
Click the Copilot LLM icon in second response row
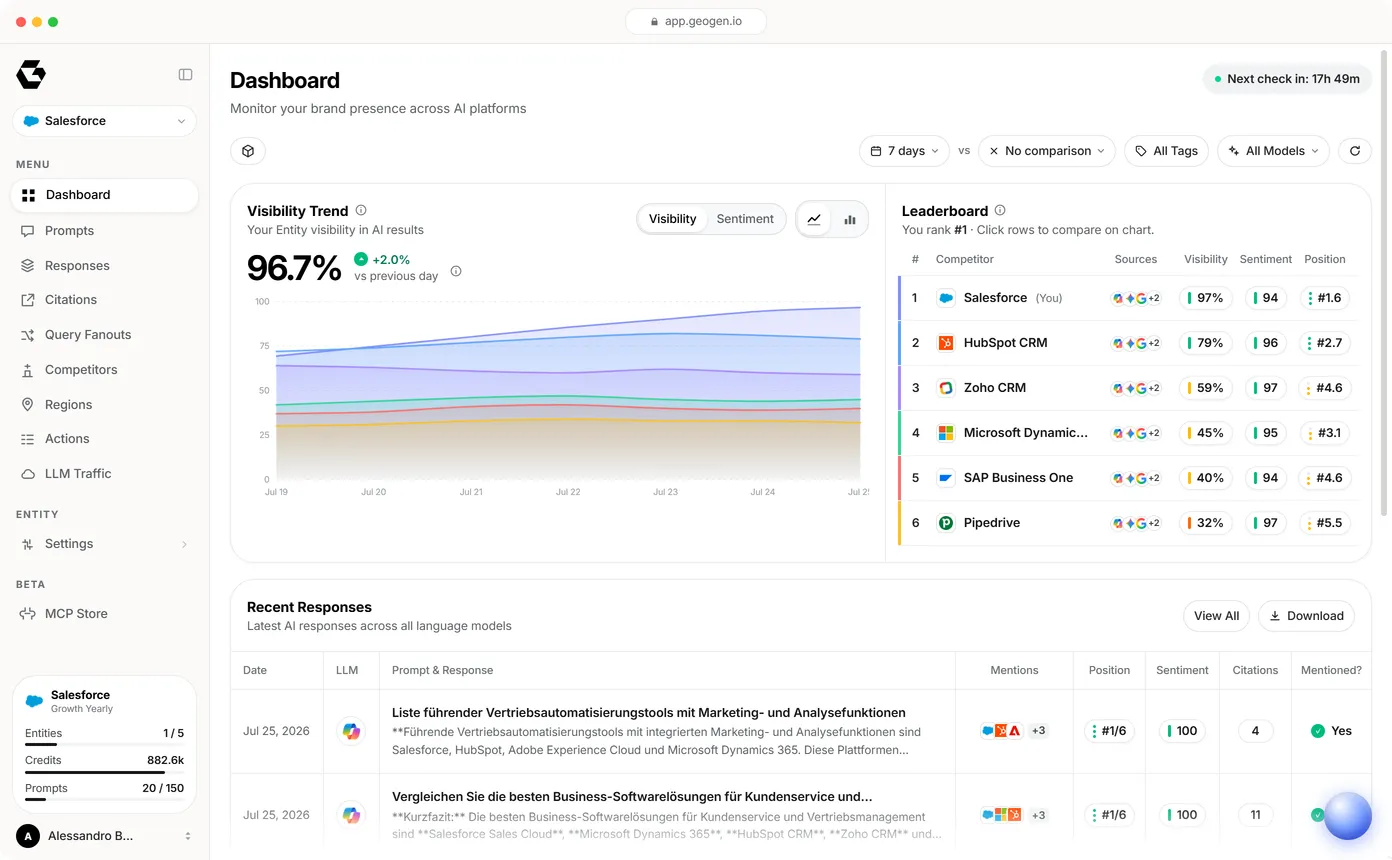351,815
